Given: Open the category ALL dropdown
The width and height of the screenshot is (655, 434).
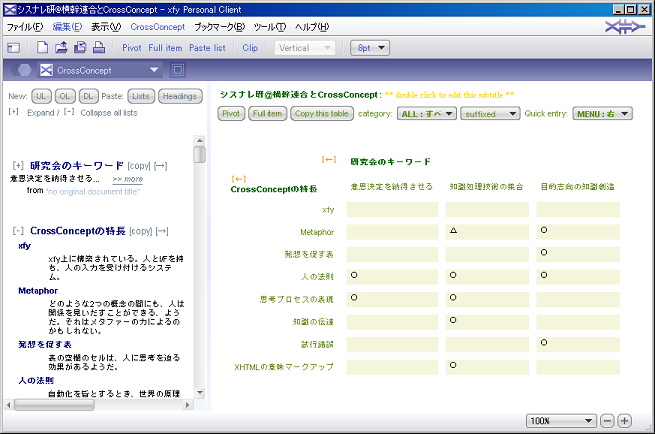Looking at the screenshot, I should [x=427, y=114].
